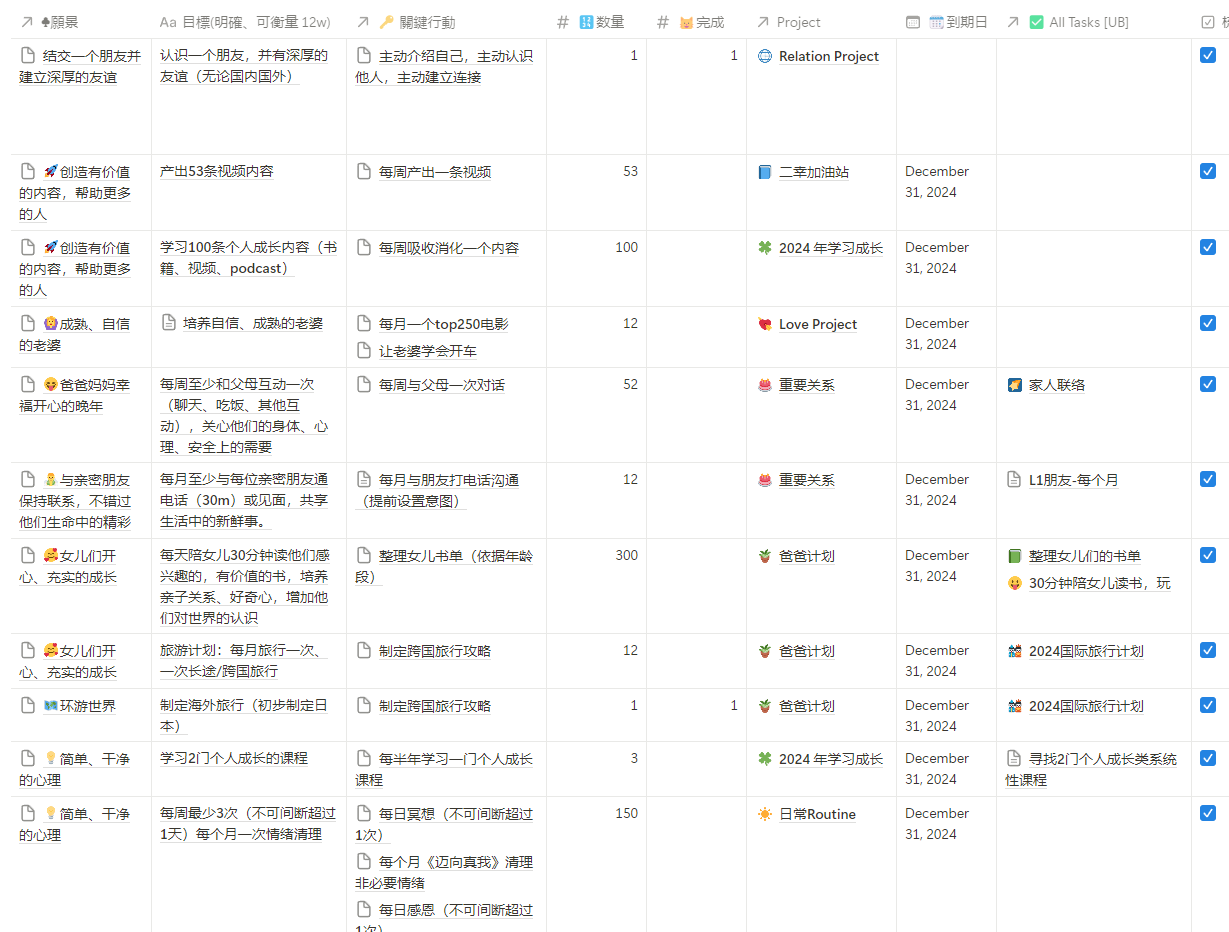
Task: Open the 寻找2门个人成长类系统性课程 task link
Action: click(1101, 759)
